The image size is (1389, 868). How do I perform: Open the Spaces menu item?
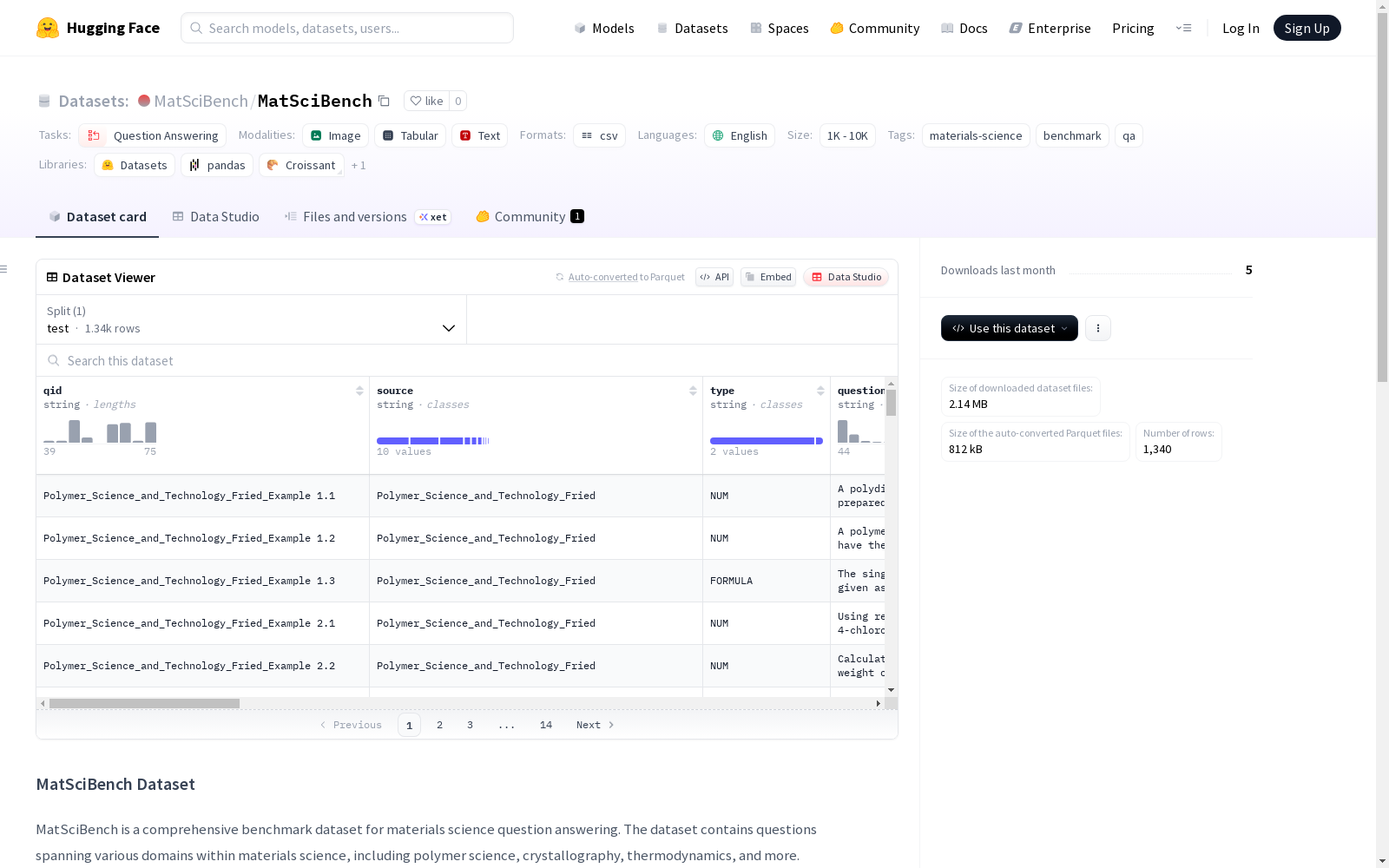tap(780, 28)
